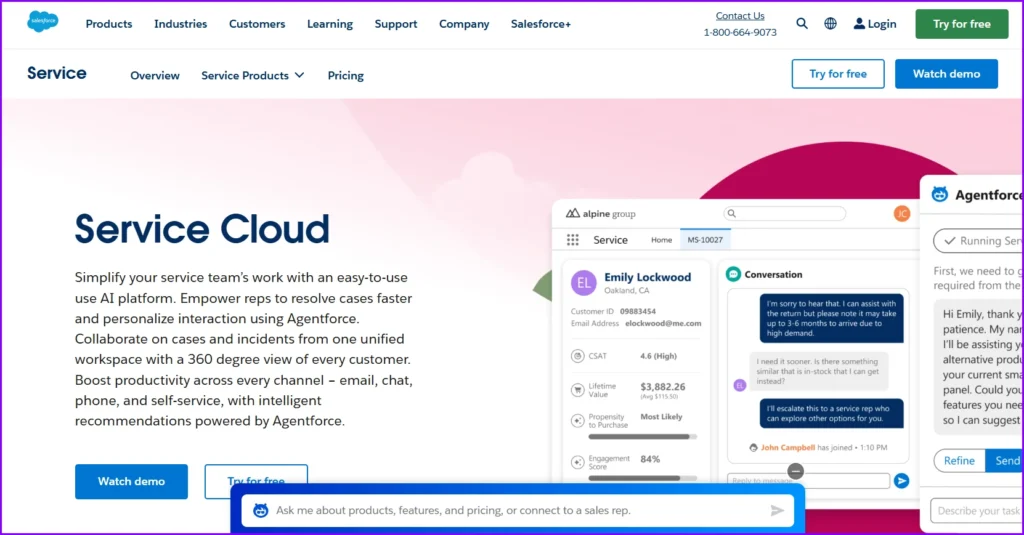Select the MS-10027 tab

point(704,240)
